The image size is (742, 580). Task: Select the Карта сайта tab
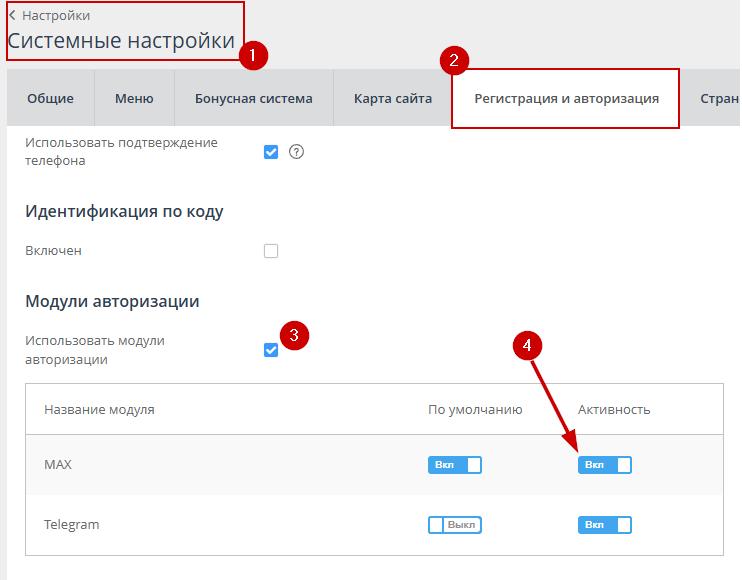pos(393,98)
